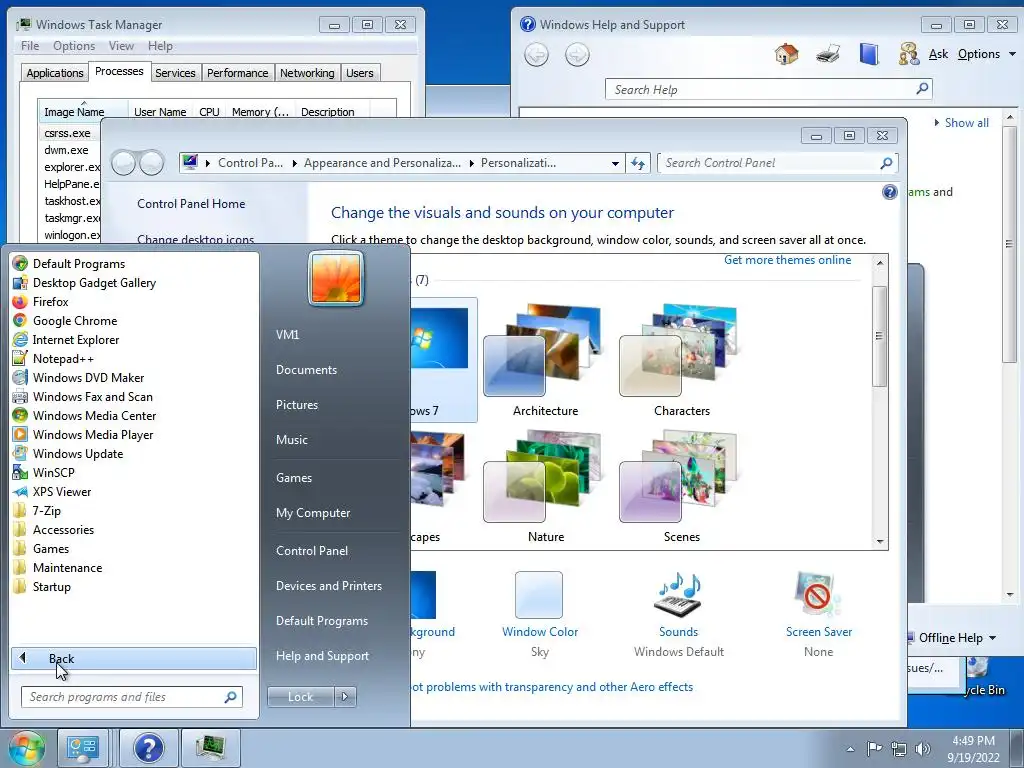This screenshot has height=768, width=1024.
Task: Click Ask in Help and Support
Action: pos(938,54)
